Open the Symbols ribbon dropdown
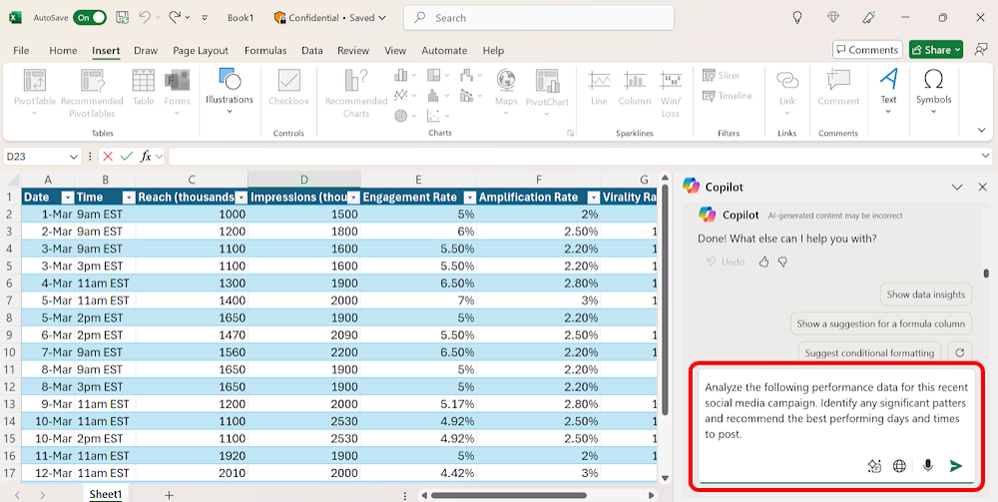 click(x=933, y=92)
